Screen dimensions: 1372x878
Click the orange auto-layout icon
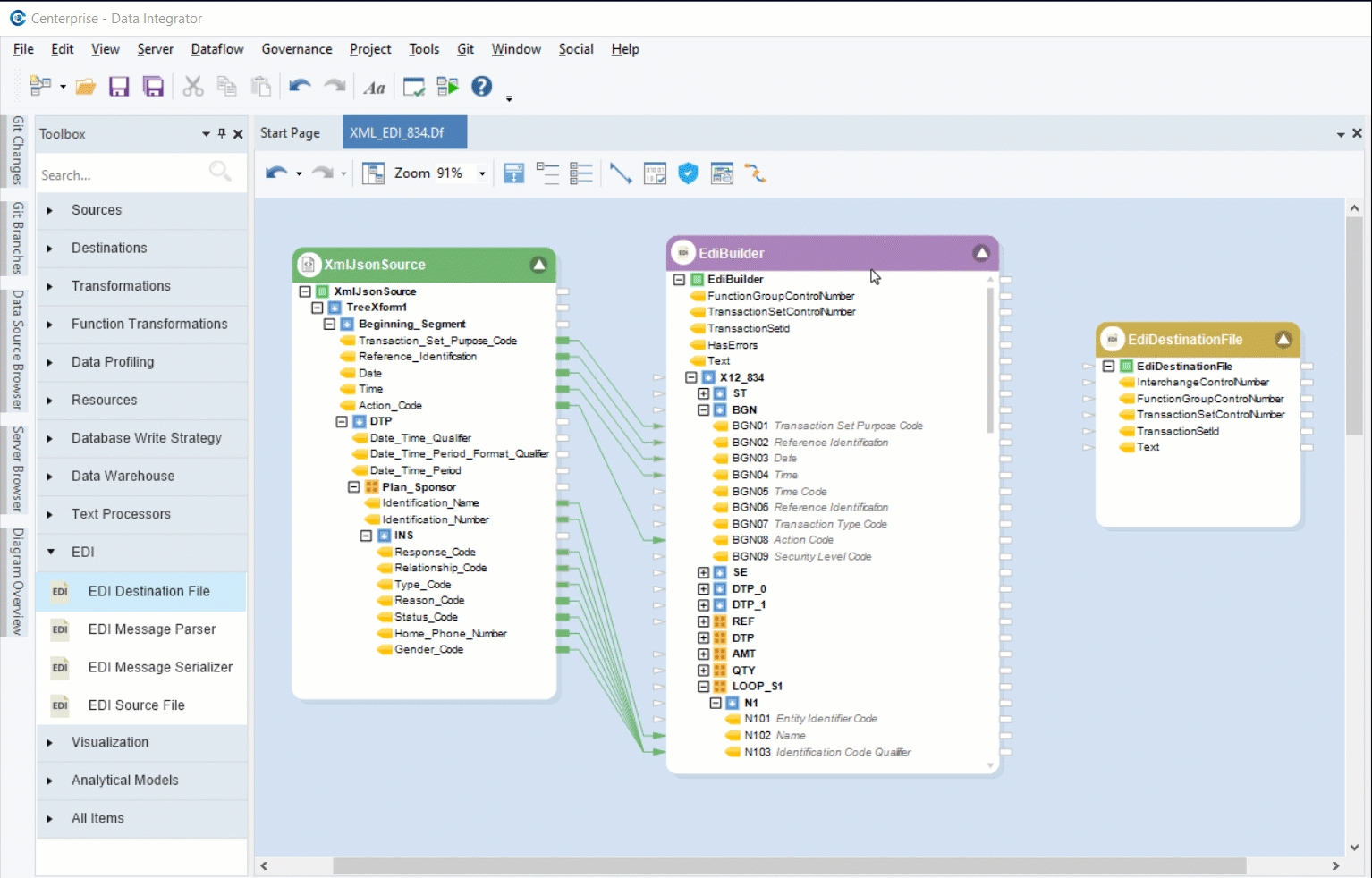click(756, 173)
